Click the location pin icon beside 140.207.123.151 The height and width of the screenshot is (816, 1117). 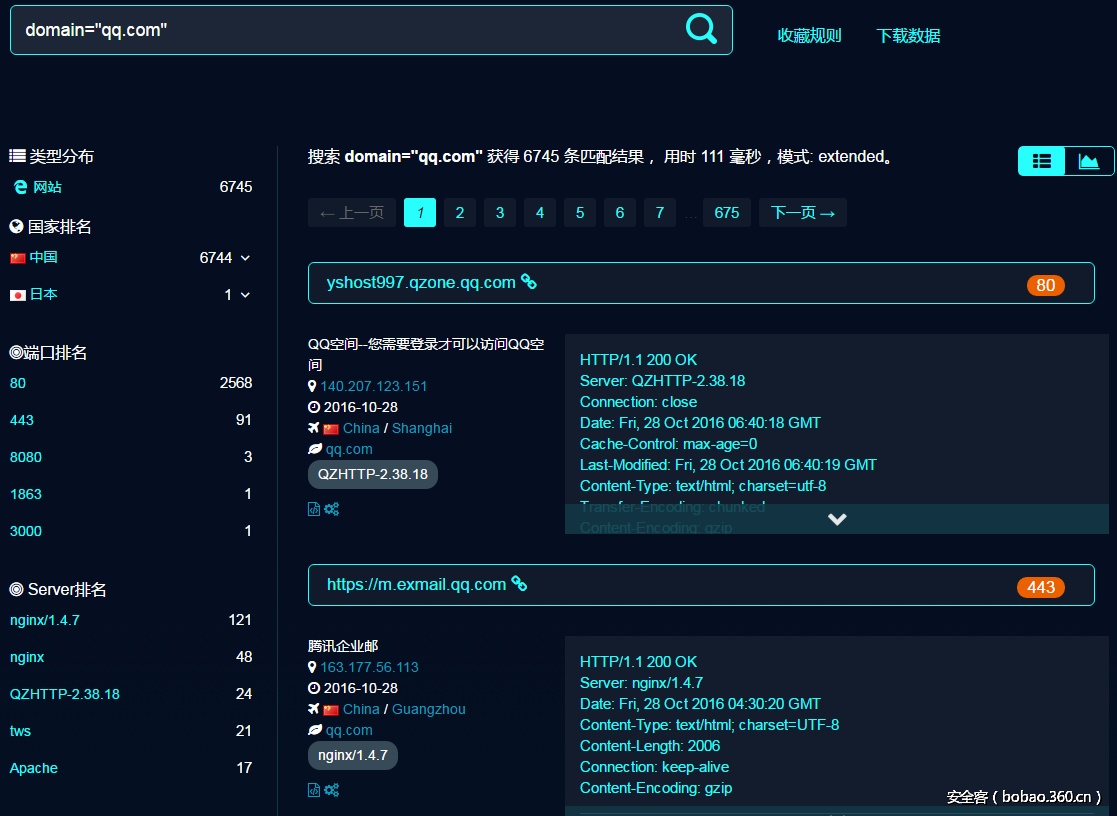click(313, 386)
